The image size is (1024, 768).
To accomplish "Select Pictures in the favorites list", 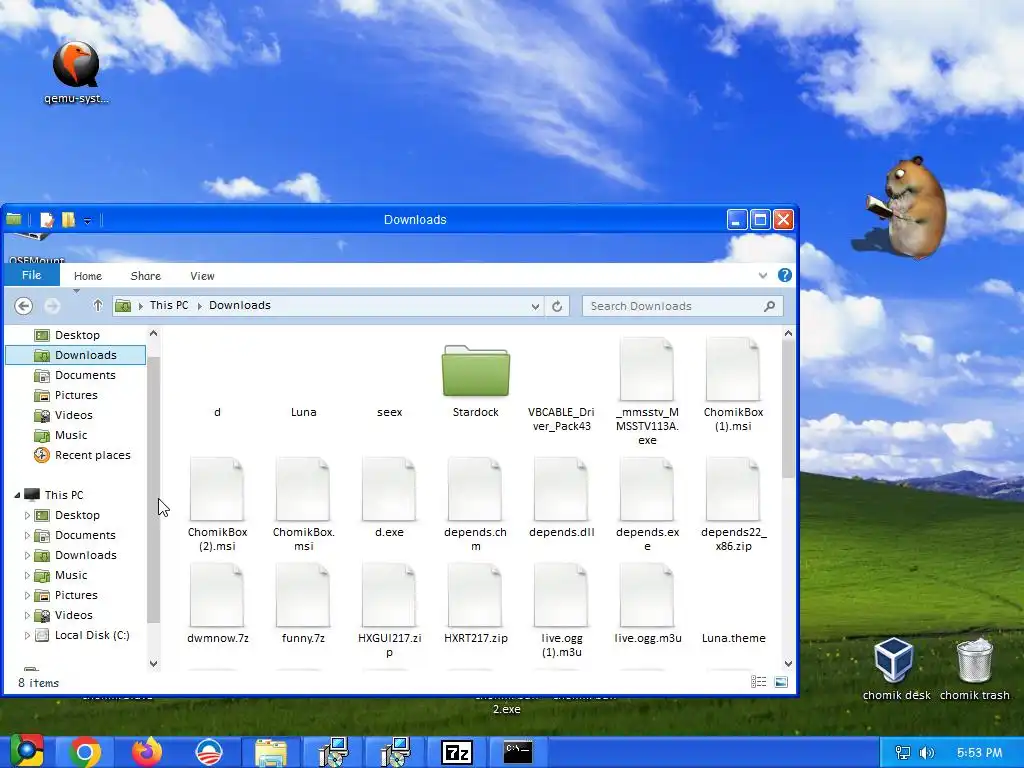I will point(76,395).
